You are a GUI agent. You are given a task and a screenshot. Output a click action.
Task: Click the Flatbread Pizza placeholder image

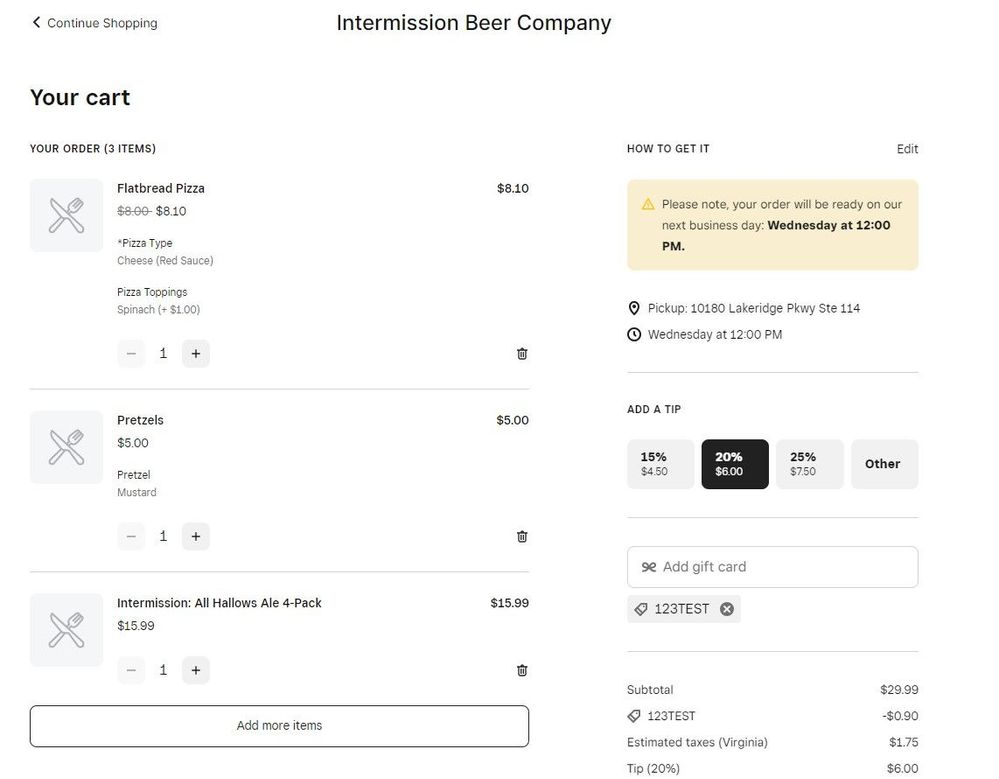[x=66, y=215]
